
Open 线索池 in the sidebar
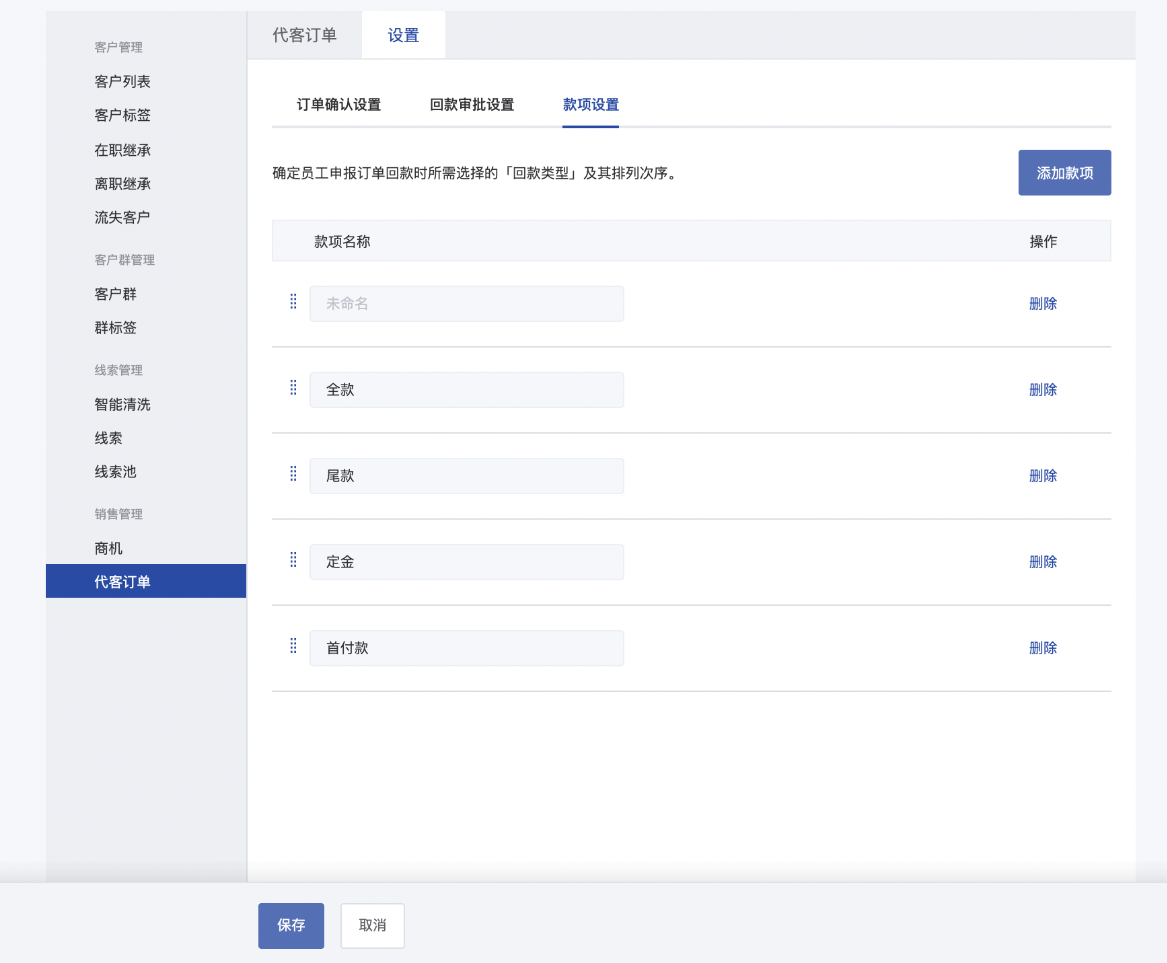115,472
